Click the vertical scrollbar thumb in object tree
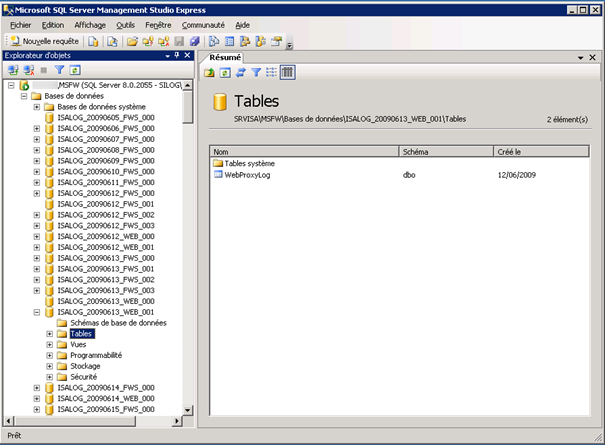The image size is (605, 445). coord(188,107)
